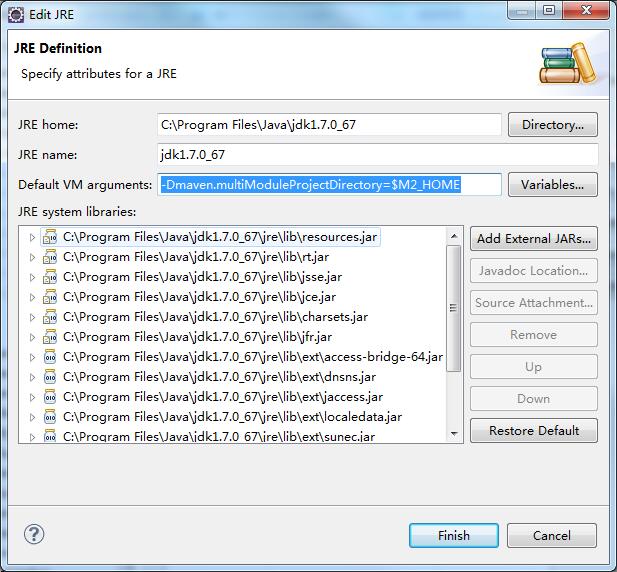
Task: Expand the resources.jar library entry
Action: click(x=32, y=237)
